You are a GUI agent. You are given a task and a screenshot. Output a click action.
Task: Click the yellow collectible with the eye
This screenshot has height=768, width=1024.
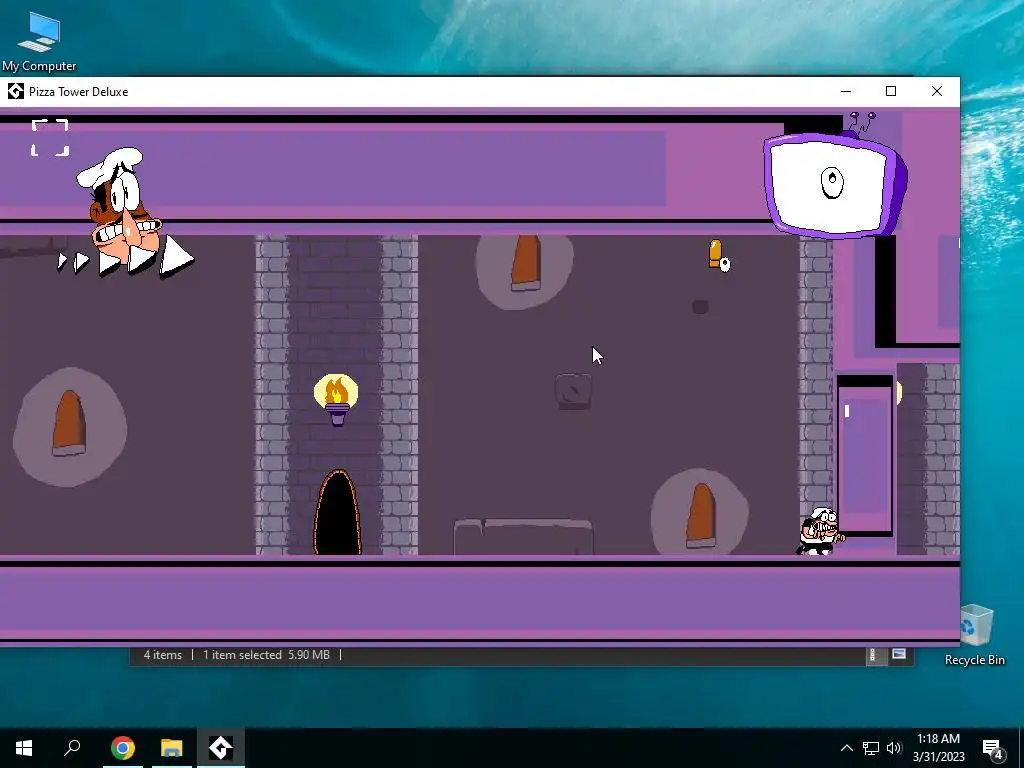point(719,255)
